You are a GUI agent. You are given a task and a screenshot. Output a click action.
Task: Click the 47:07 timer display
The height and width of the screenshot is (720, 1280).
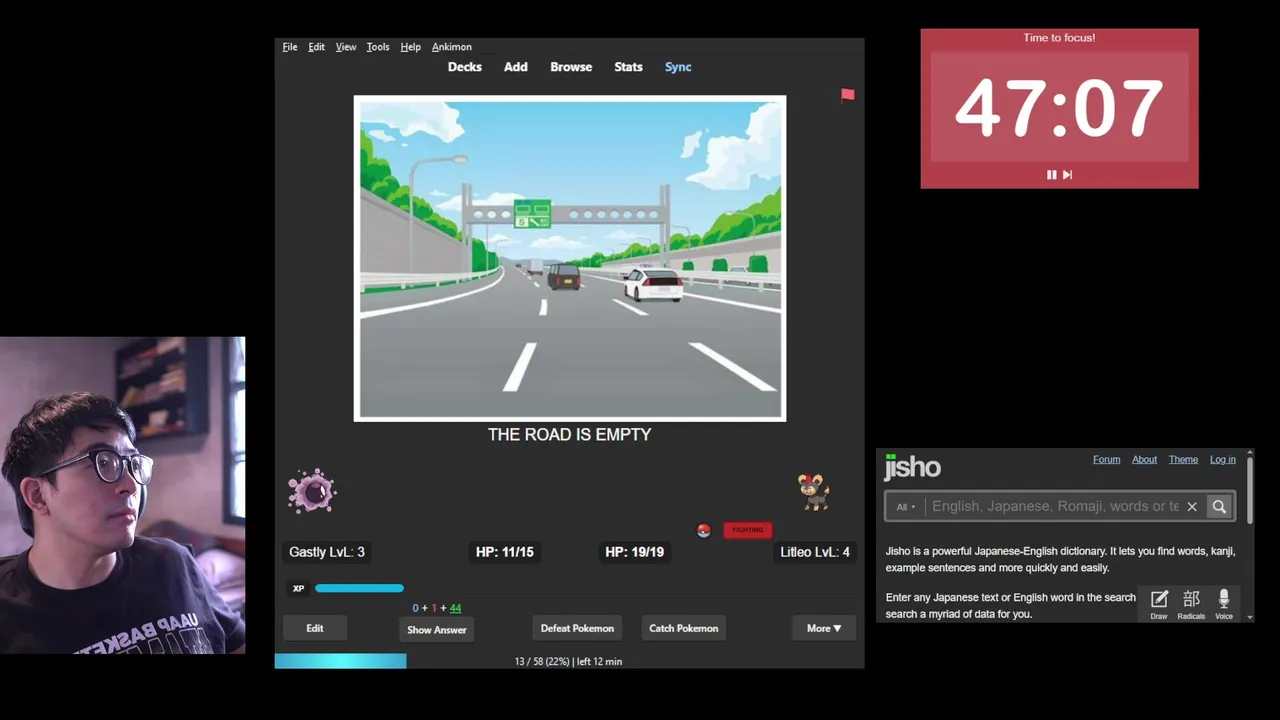point(1059,106)
